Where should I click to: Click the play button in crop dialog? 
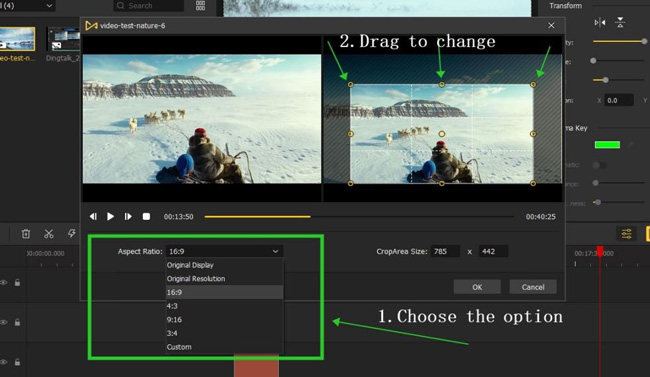(110, 216)
